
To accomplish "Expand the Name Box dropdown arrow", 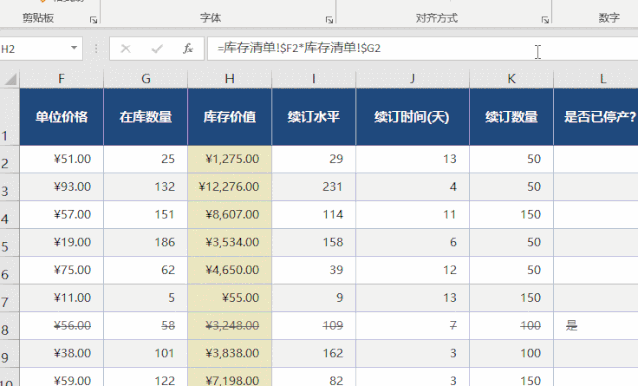I will click(74, 48).
